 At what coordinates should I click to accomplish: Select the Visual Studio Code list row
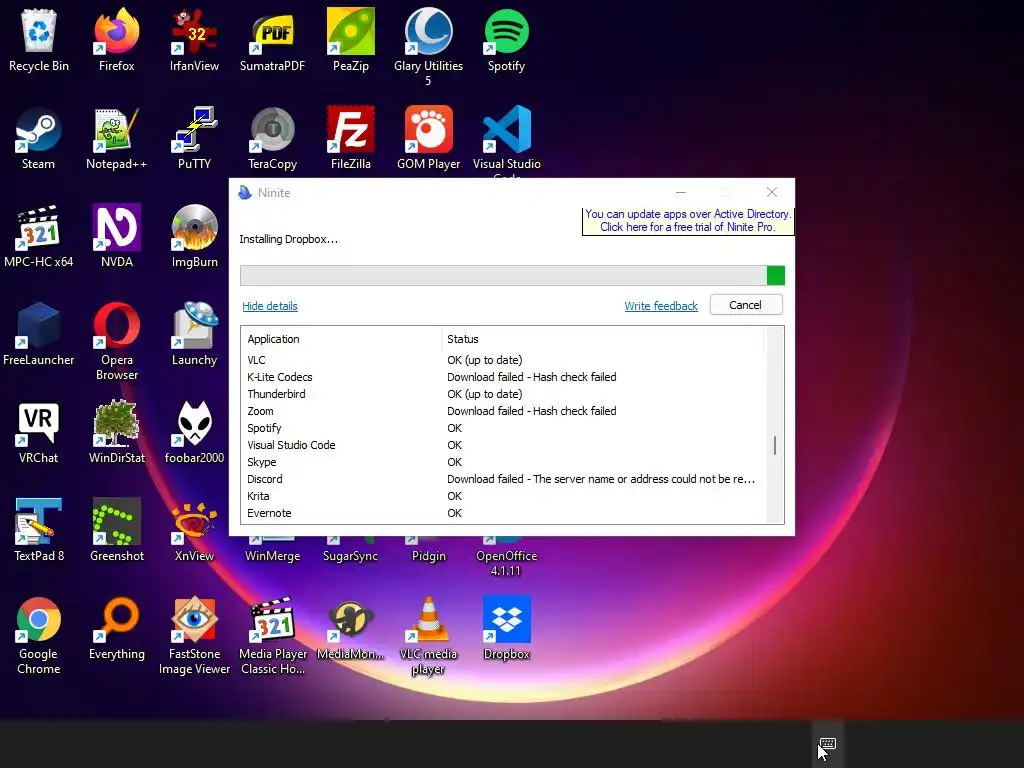tap(503, 445)
